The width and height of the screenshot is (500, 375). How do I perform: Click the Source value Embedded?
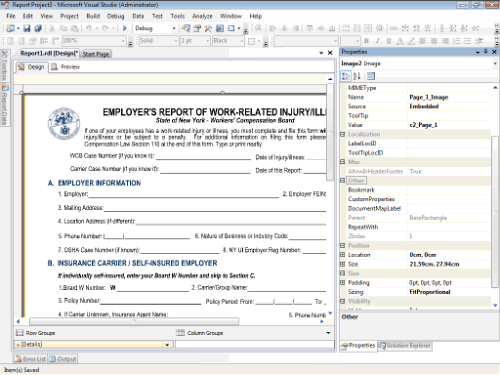[x=424, y=106]
